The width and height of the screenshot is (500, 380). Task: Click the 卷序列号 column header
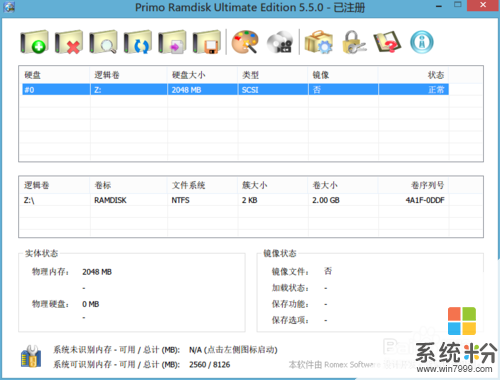pos(414,185)
